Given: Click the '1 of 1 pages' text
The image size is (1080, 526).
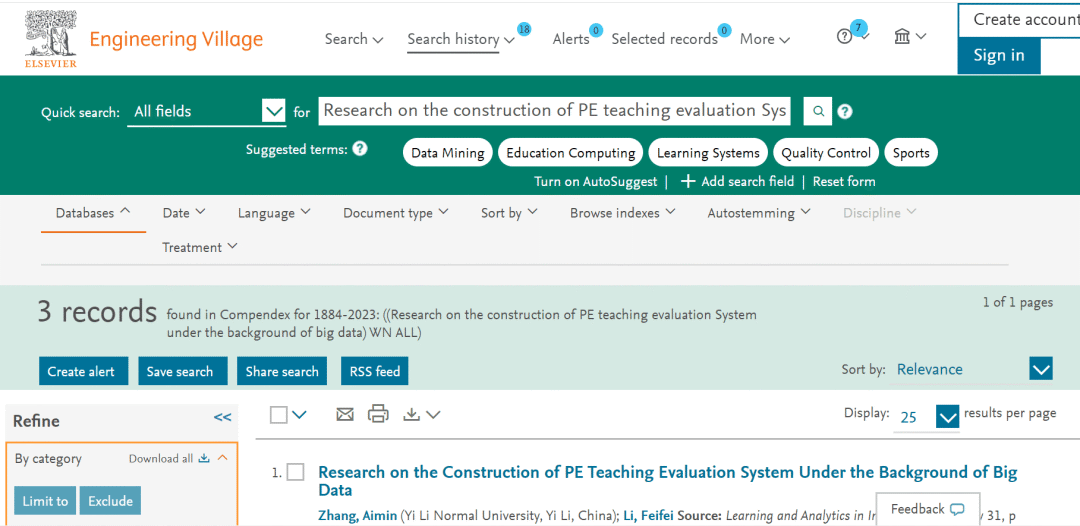Looking at the screenshot, I should tap(1017, 302).
